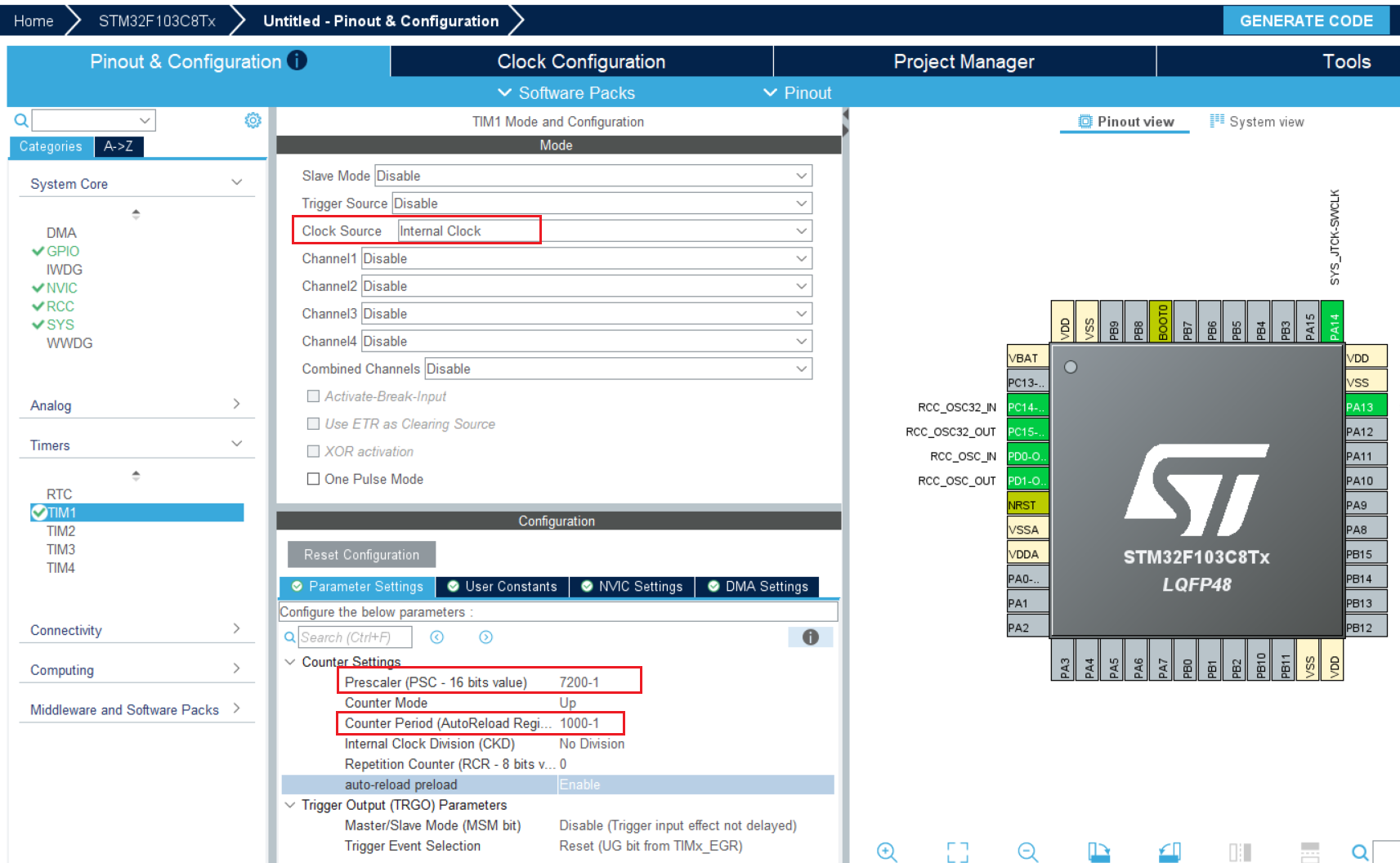Open the User Constants tab
1400x863 pixels.
coord(503,586)
